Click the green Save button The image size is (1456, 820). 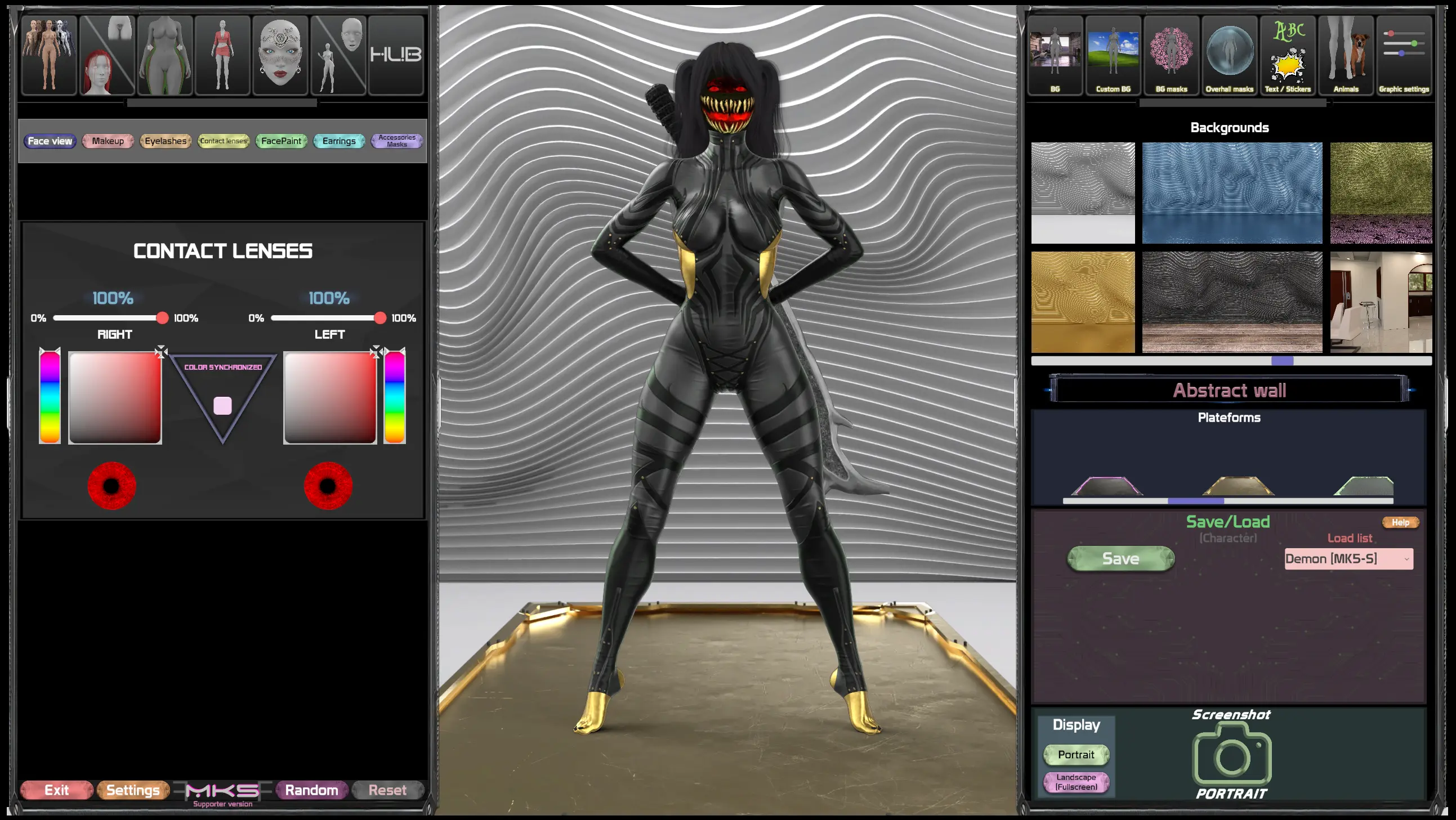pyautogui.click(x=1120, y=559)
